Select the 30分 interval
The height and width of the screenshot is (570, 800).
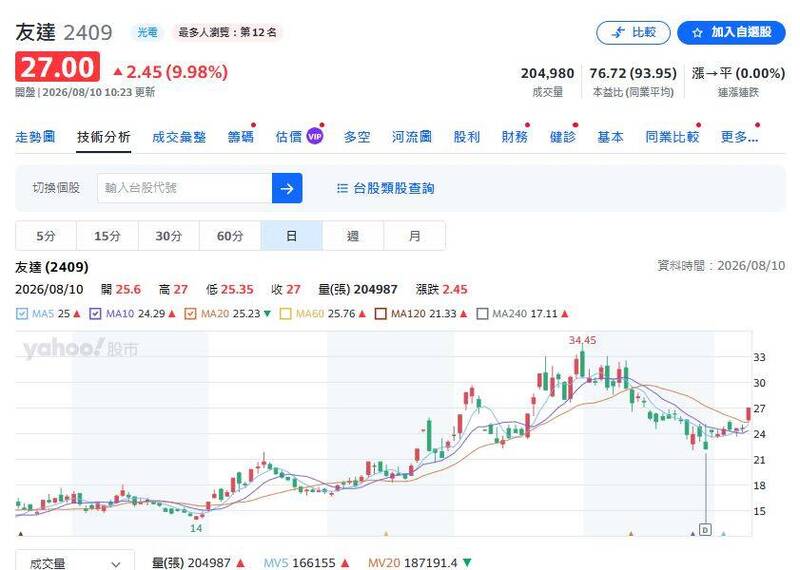point(169,236)
